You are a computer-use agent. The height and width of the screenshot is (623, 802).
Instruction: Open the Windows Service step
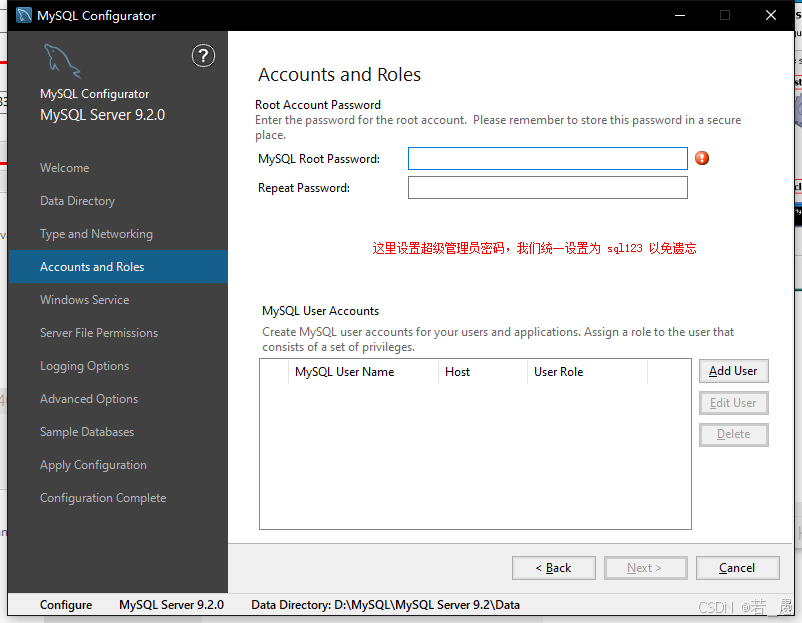click(84, 300)
